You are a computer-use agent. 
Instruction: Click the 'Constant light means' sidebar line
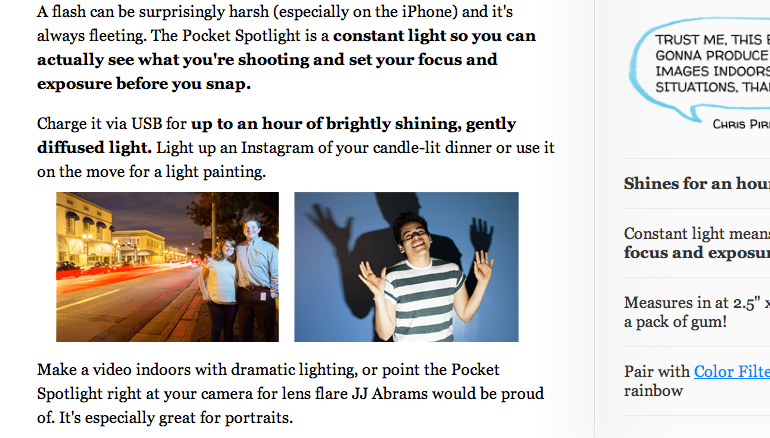point(696,233)
